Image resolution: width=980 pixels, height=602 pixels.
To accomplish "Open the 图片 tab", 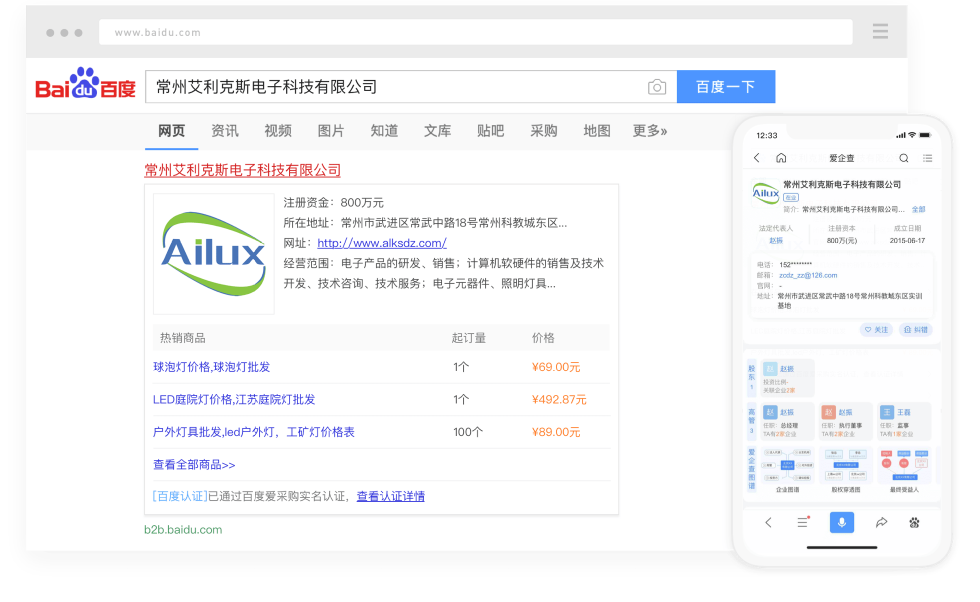I will point(331,131).
